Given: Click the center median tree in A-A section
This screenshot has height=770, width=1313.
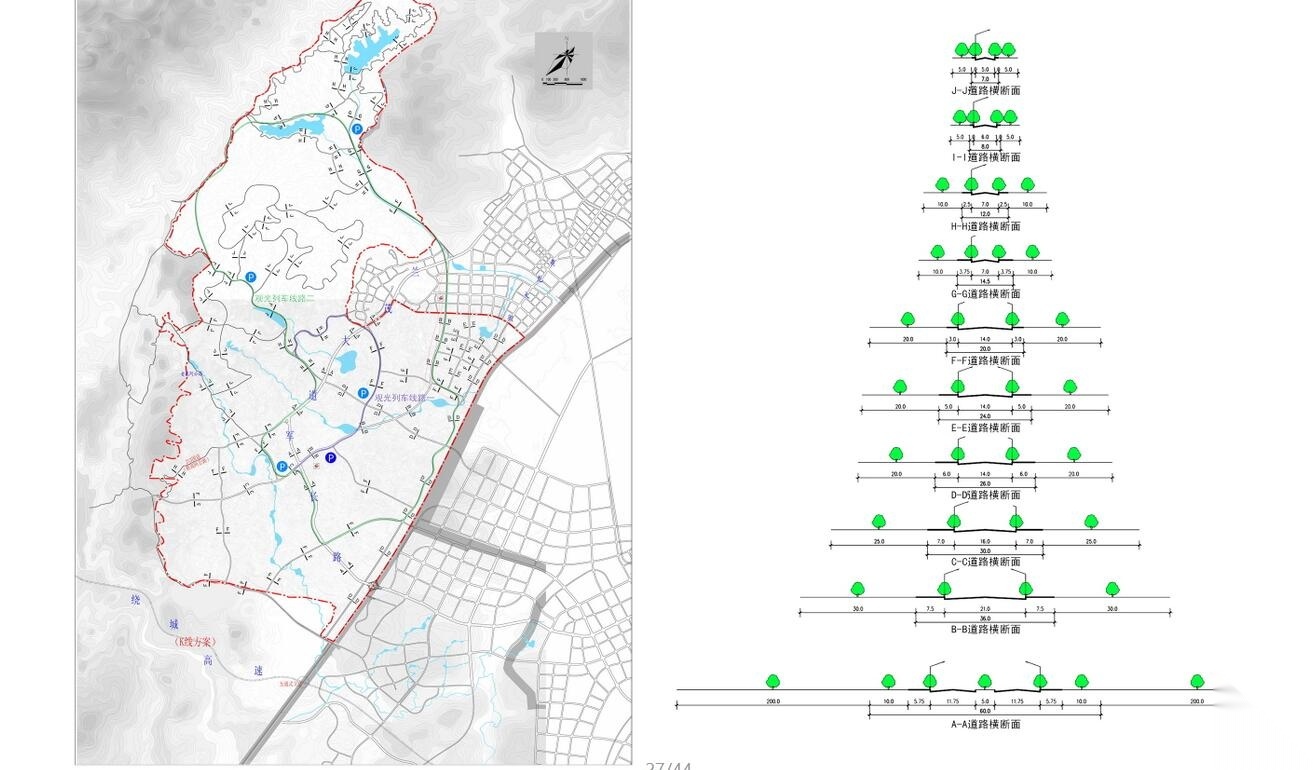Looking at the screenshot, I should [985, 681].
